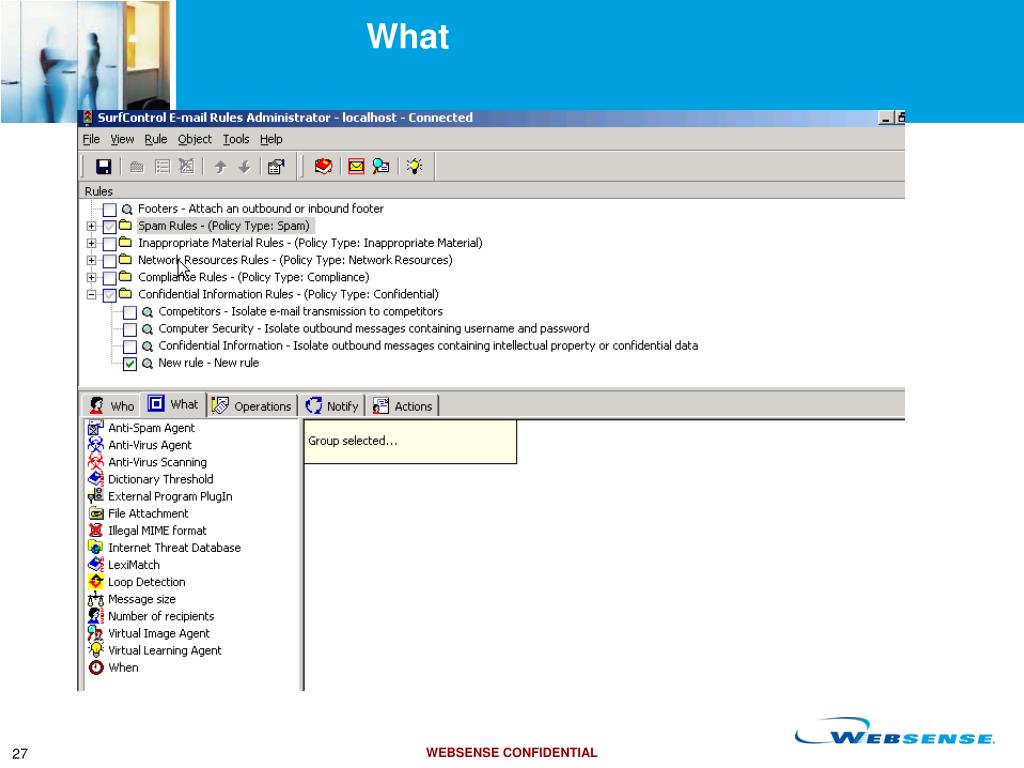Open the properties toolbar icon
Viewport: 1024px width, 768px height.
(276, 167)
